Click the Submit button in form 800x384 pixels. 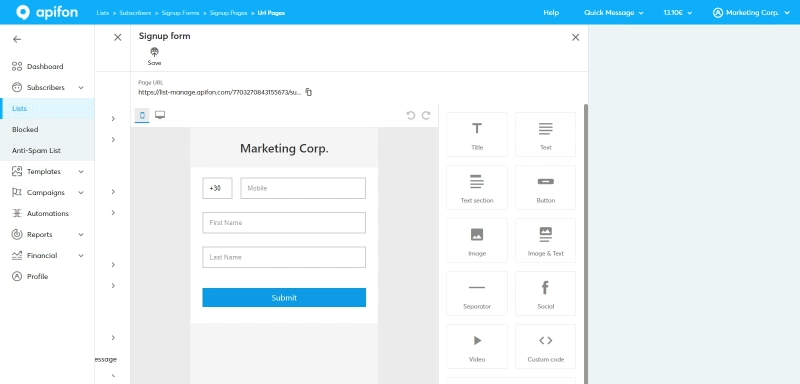pyautogui.click(x=284, y=298)
